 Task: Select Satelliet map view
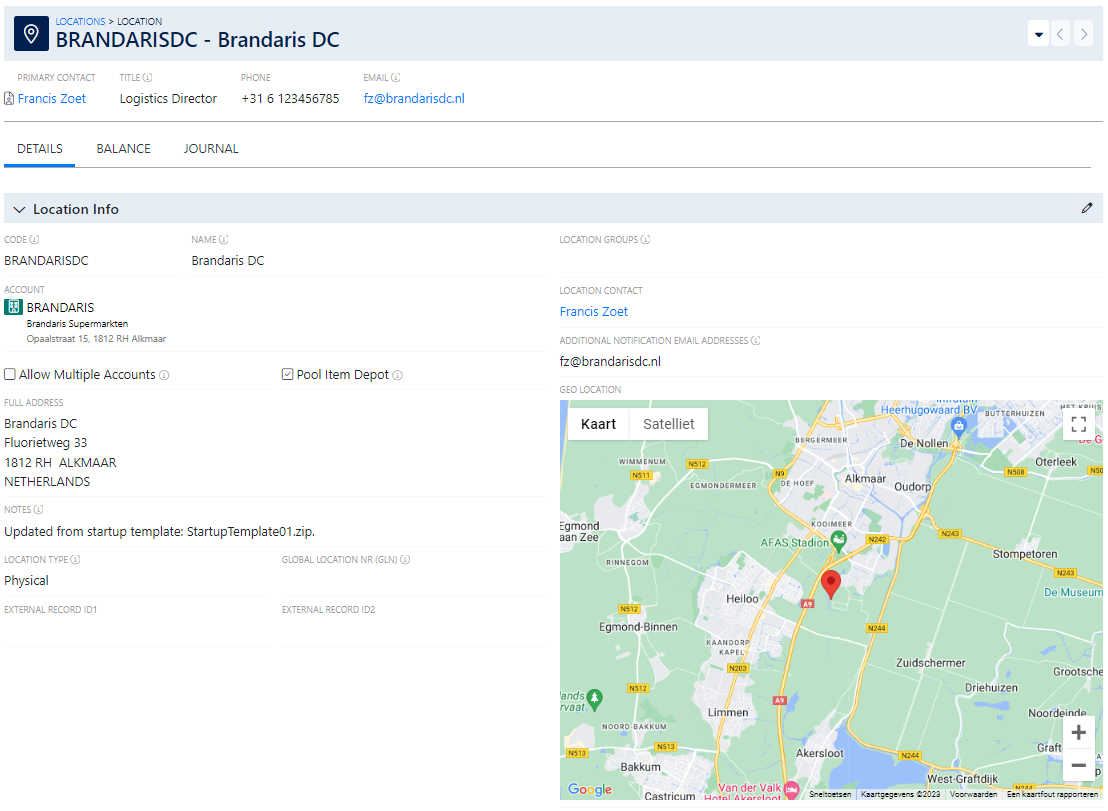pyautogui.click(x=668, y=424)
